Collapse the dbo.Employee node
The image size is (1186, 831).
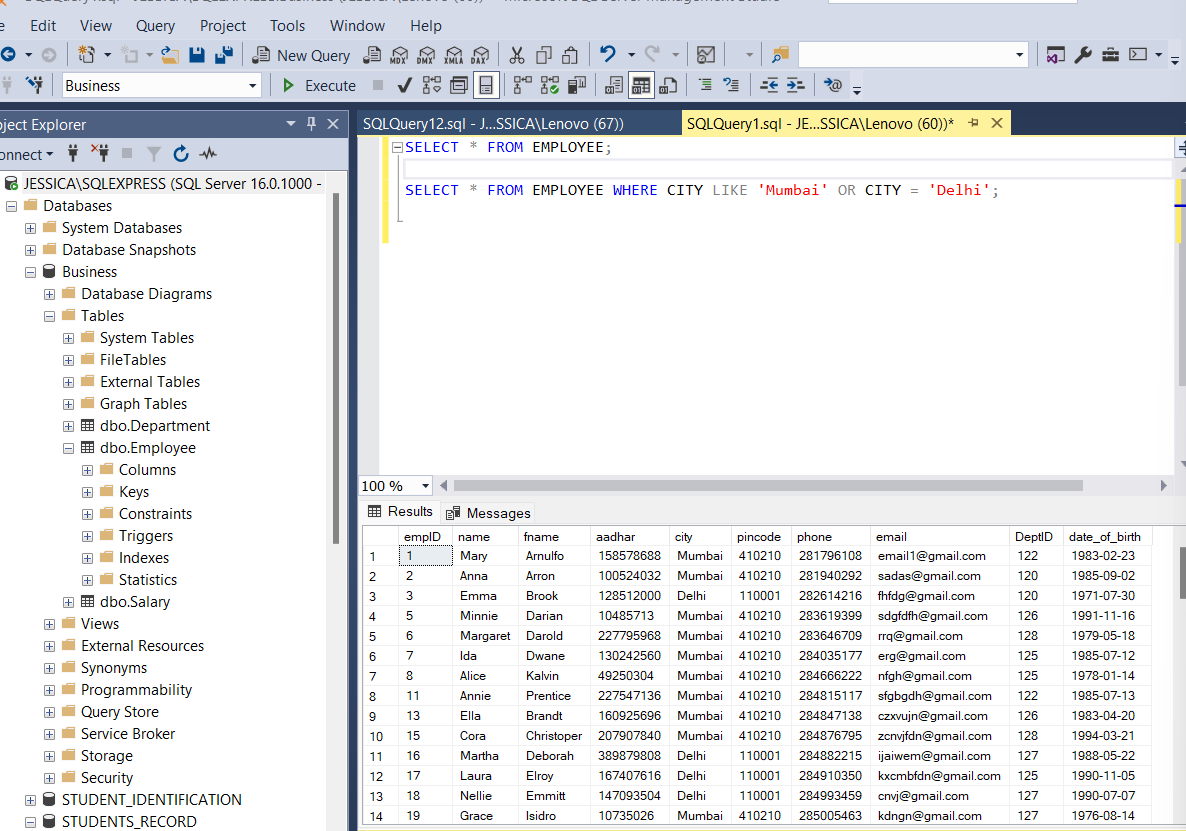tap(67, 447)
